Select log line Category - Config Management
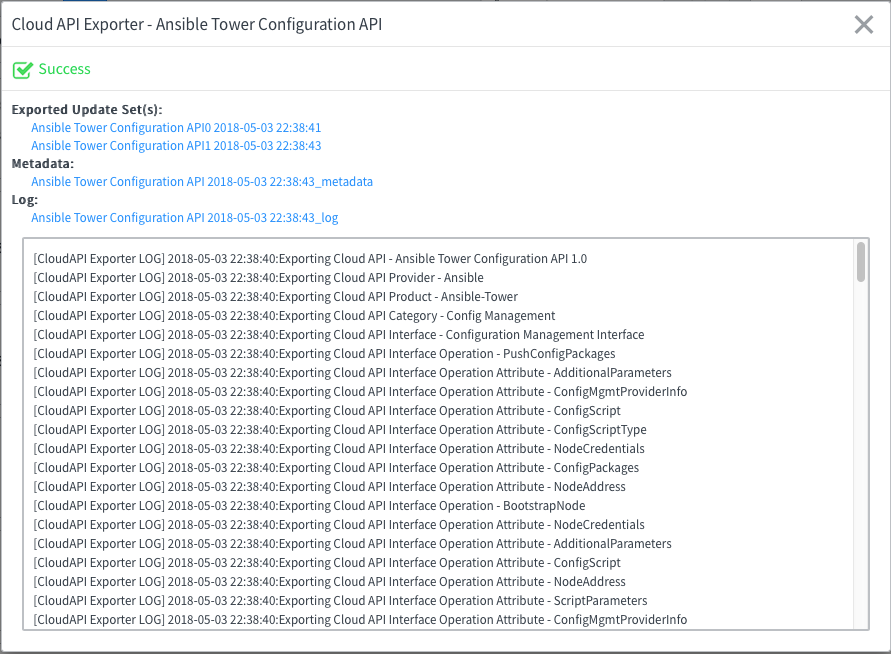 (x=294, y=316)
